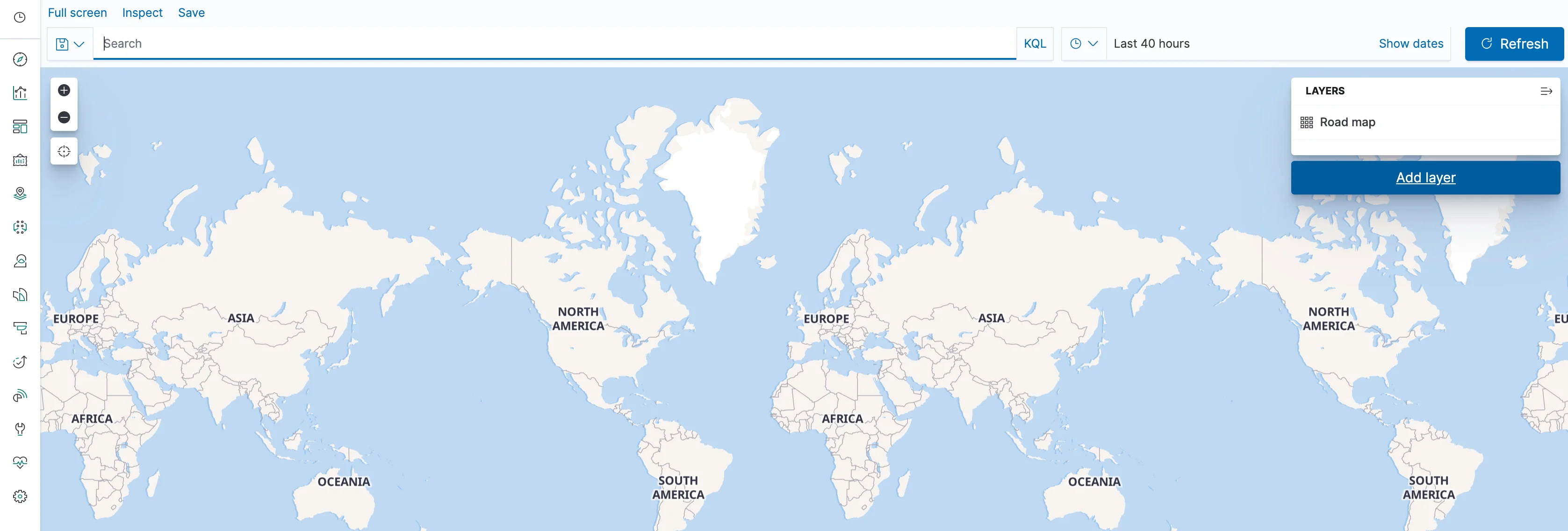1568x531 pixels.
Task: Open the map tools crosshair control
Action: click(x=64, y=151)
